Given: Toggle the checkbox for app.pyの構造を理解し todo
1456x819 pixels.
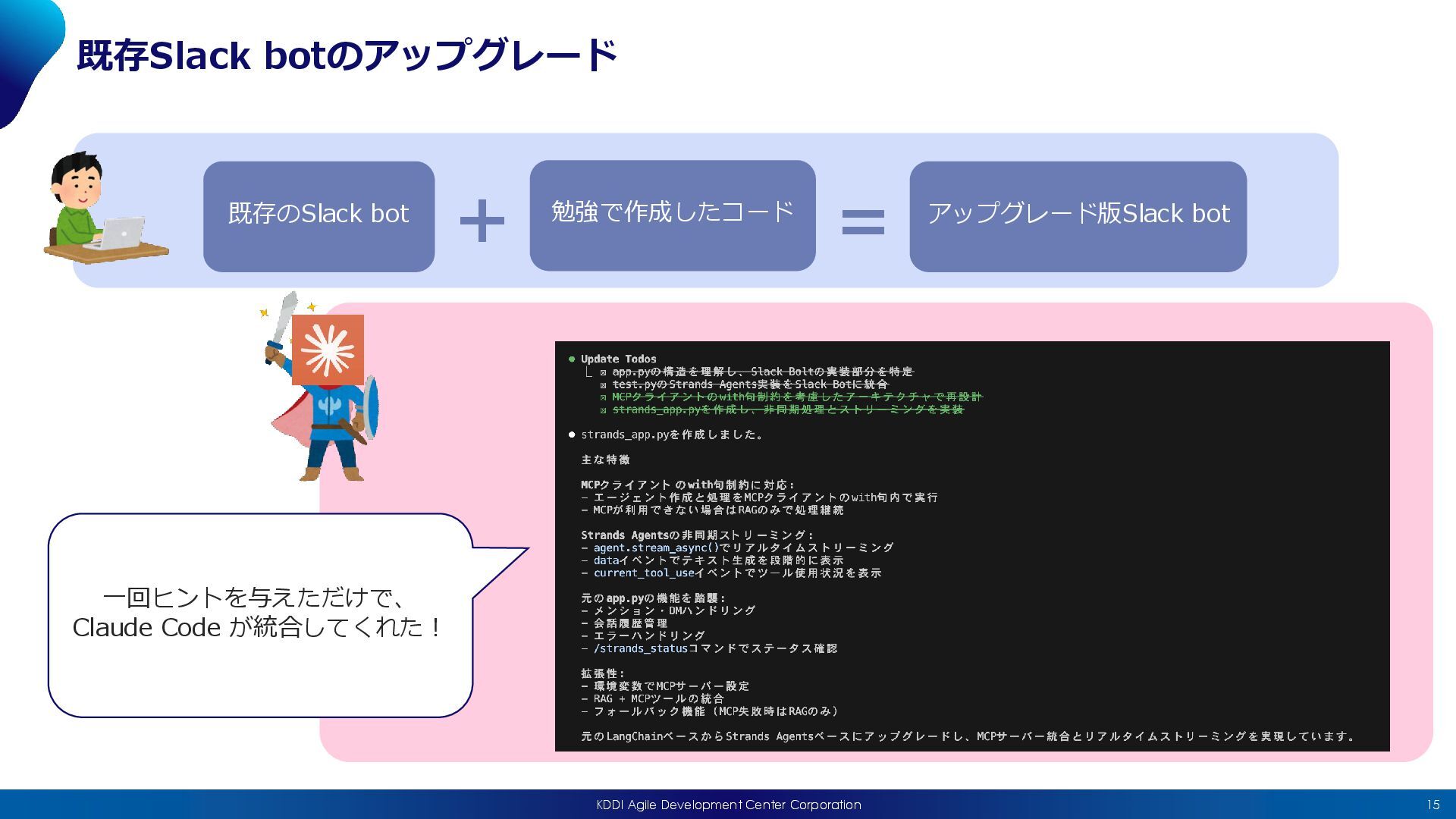Looking at the screenshot, I should (x=604, y=372).
